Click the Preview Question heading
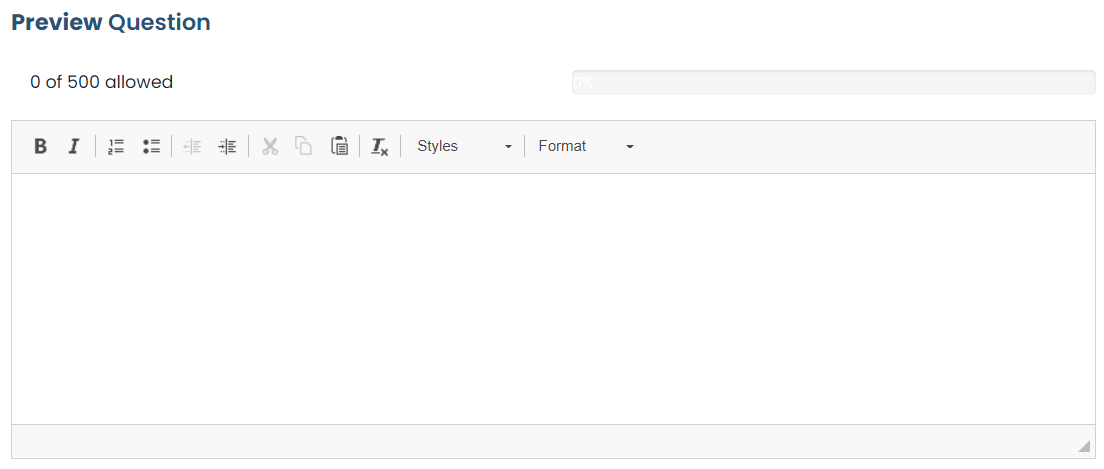The width and height of the screenshot is (1104, 469). click(111, 23)
